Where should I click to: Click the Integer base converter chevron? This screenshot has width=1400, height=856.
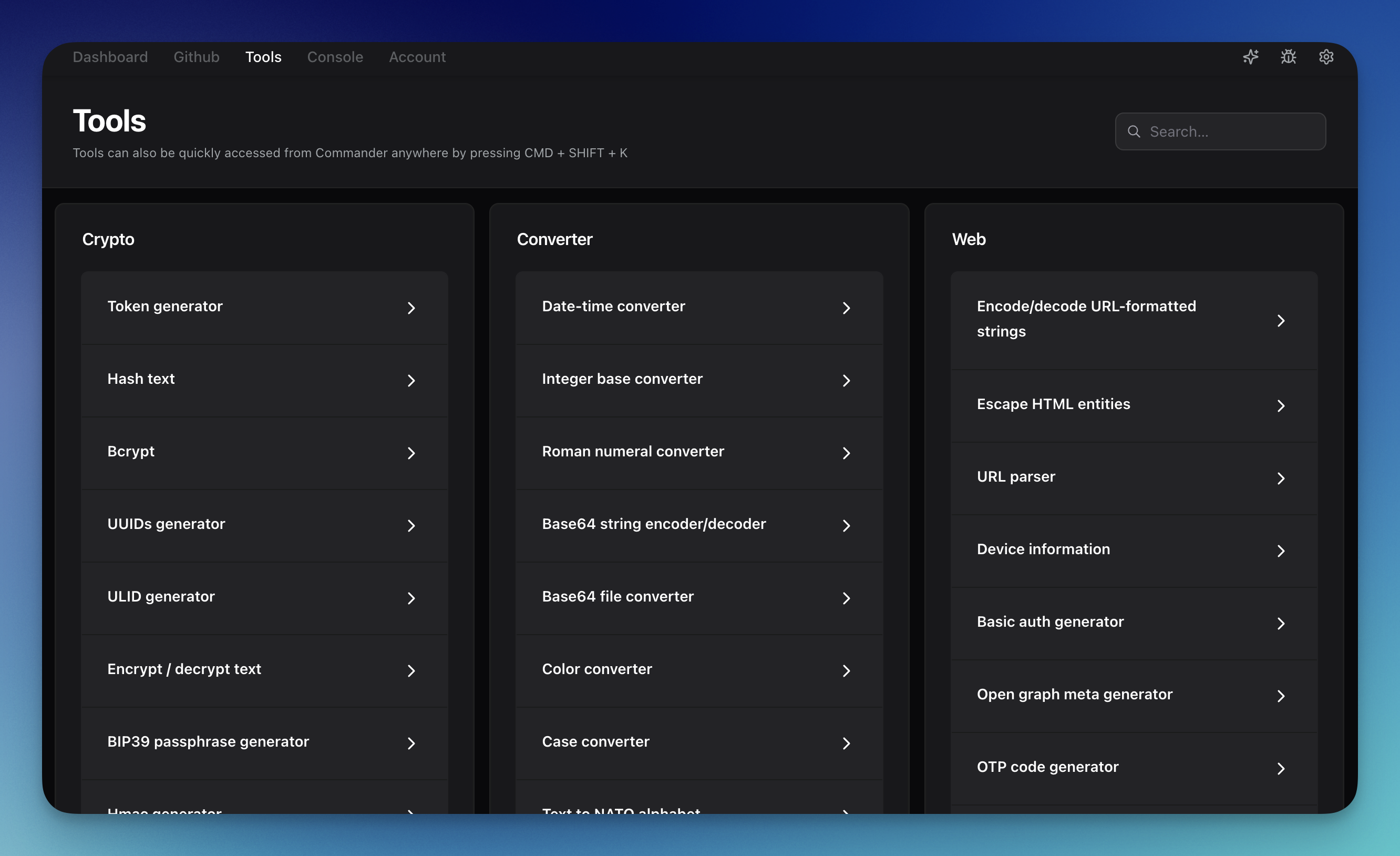847,380
